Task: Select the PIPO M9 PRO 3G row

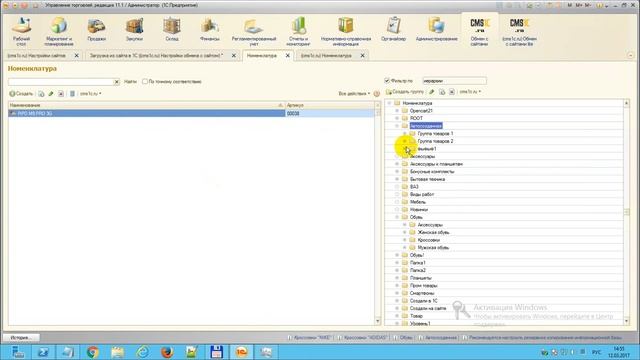Action: coord(191,113)
